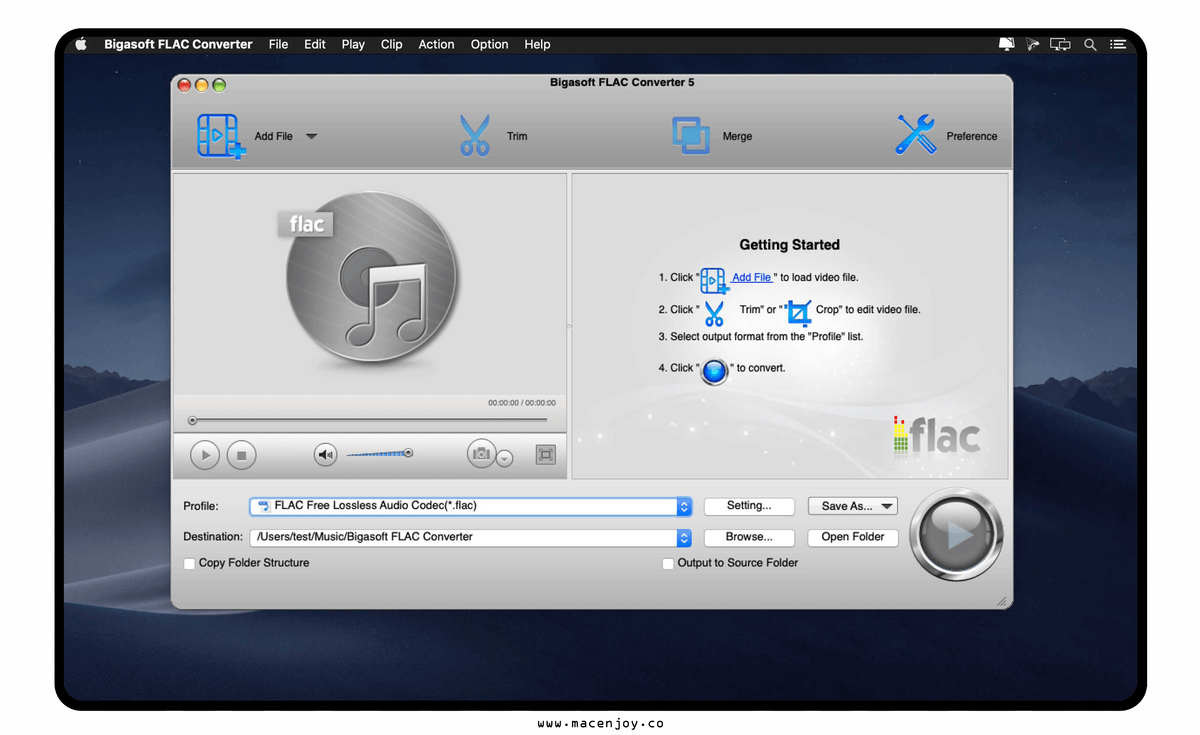The height and width of the screenshot is (735, 1200).
Task: Open the Action menu
Action: (x=436, y=44)
